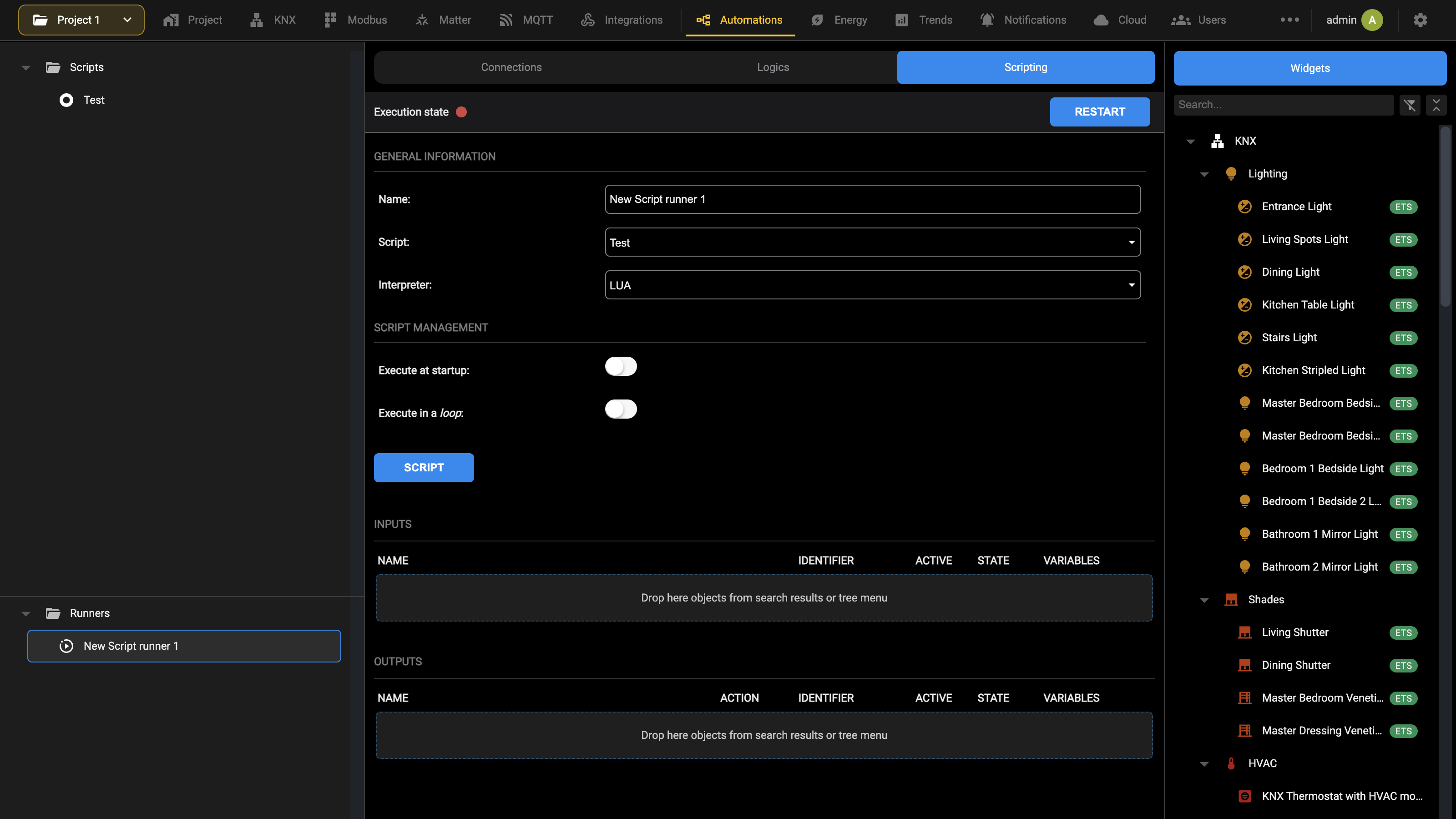Open the Trends menu
This screenshot has width=1456, height=819.
[x=924, y=20]
